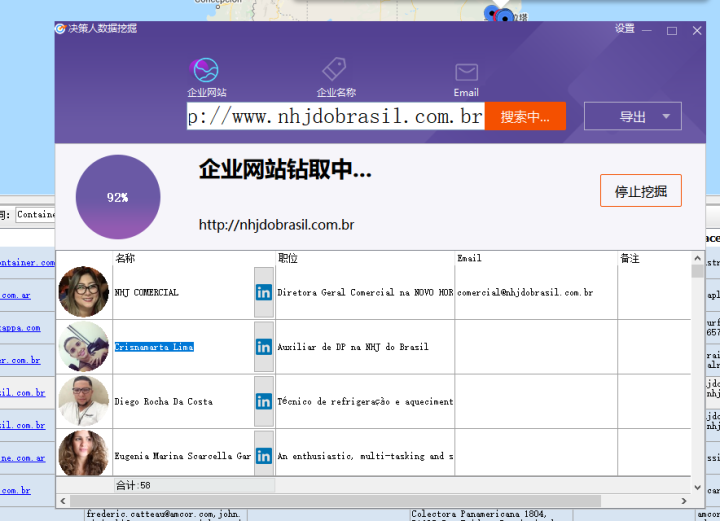Click the Diretora Geral Comercial position cell

pyautogui.click(x=365, y=292)
